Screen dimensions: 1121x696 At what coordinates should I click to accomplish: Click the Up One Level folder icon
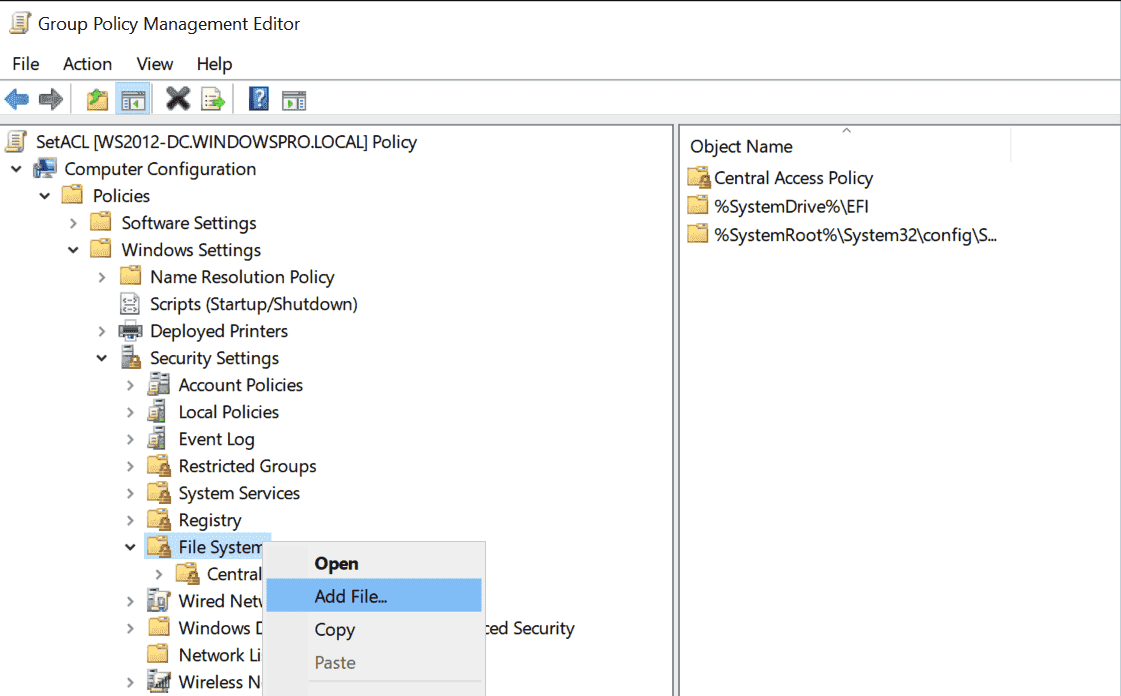coord(97,99)
